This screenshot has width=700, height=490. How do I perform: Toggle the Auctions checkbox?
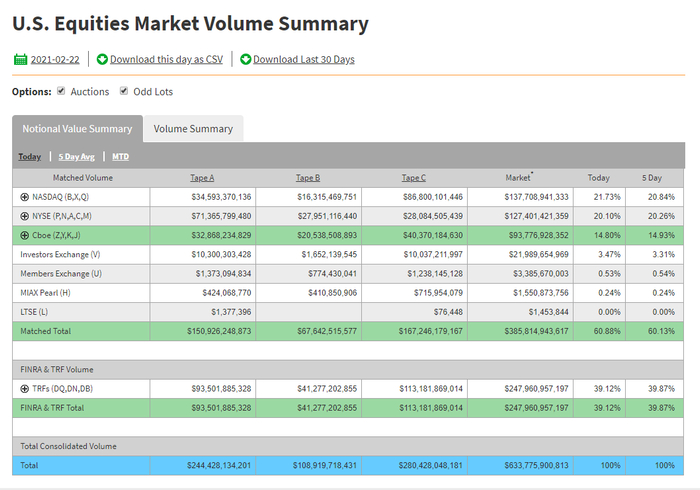(x=61, y=91)
